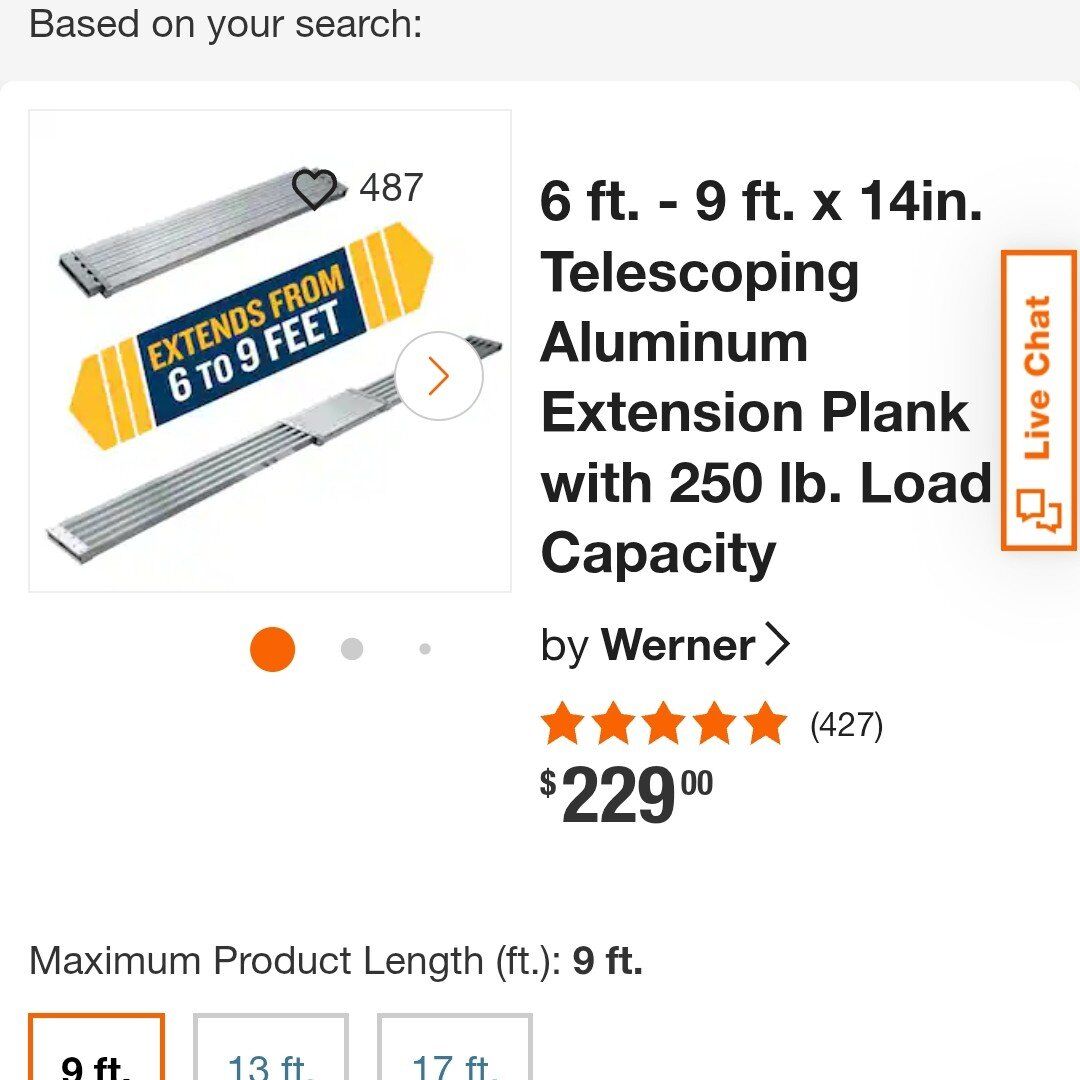Viewport: 1080px width, 1080px height.
Task: Open the next product image with the chevron circle
Action: 438,377
